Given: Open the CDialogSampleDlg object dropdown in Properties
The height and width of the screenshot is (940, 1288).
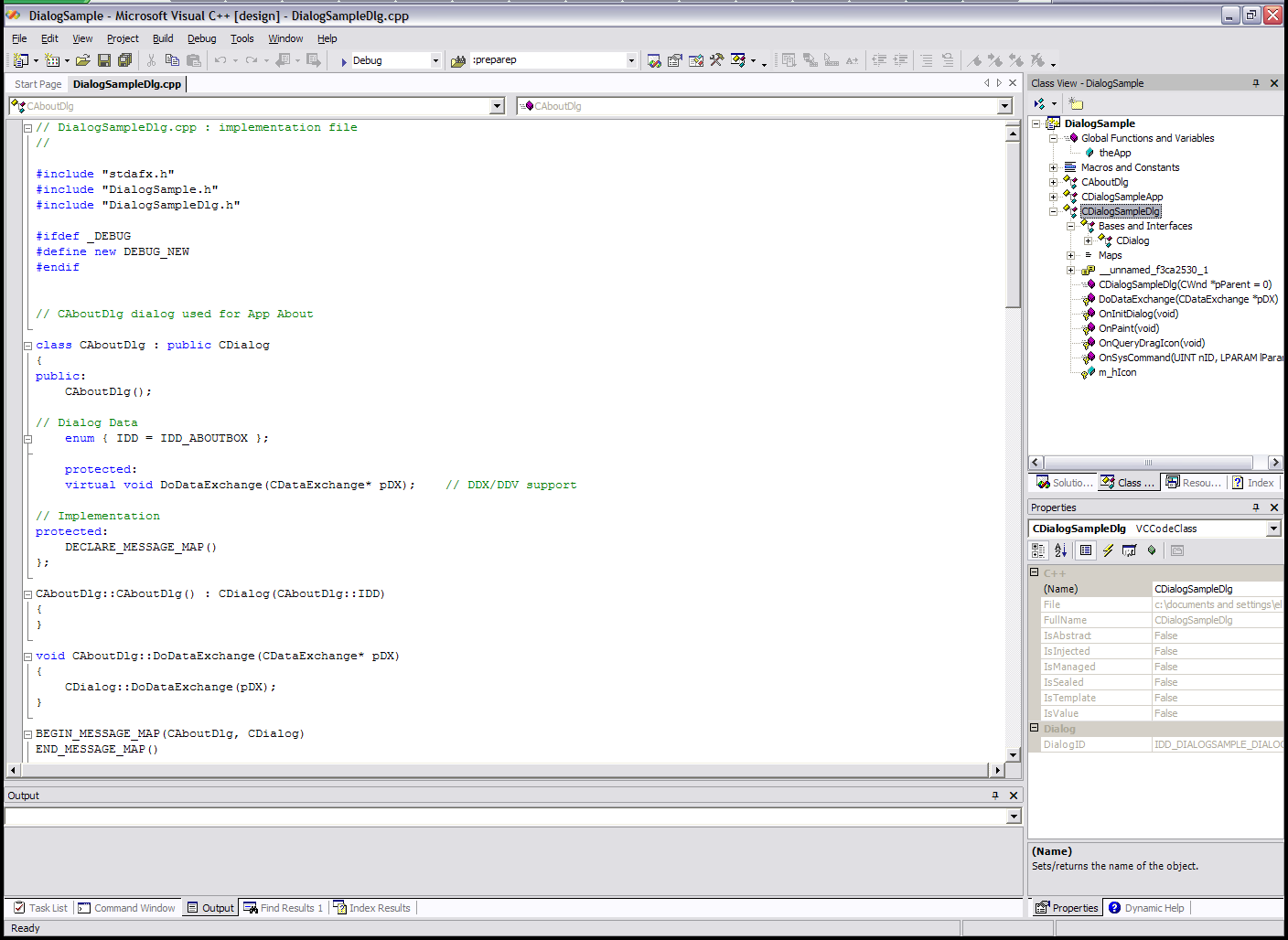Looking at the screenshot, I should [1273, 529].
